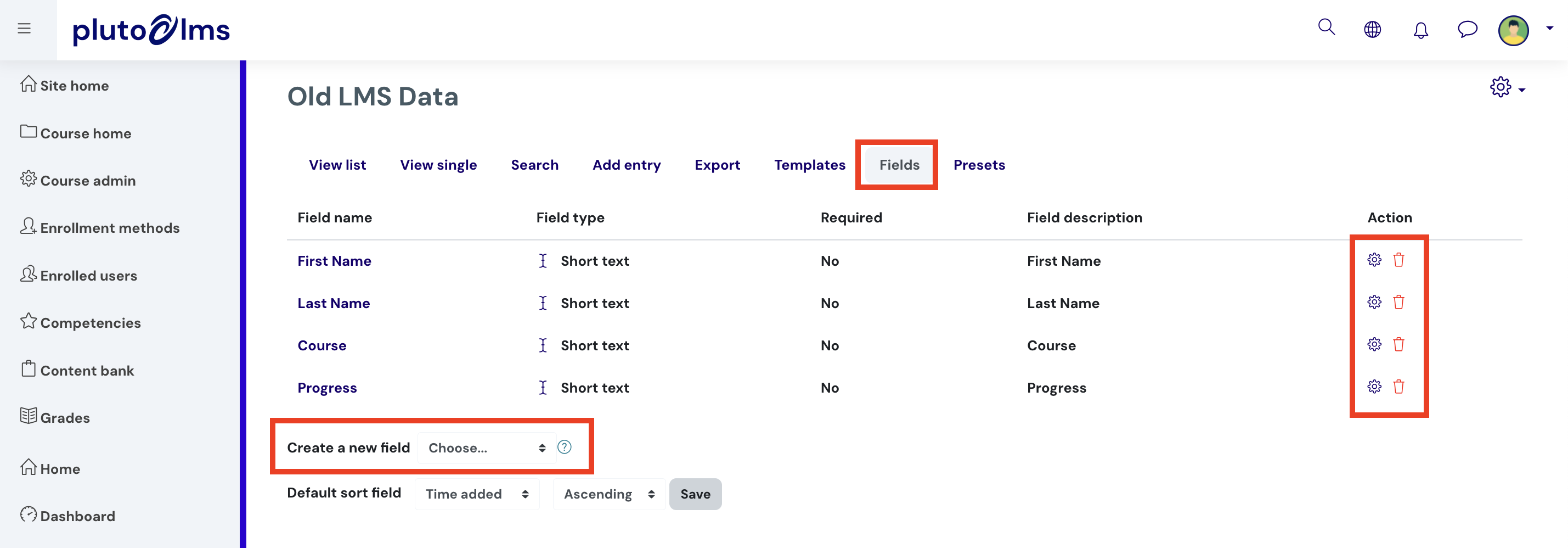This screenshot has height=548, width=1568.
Task: Click the Save button
Action: click(695, 494)
